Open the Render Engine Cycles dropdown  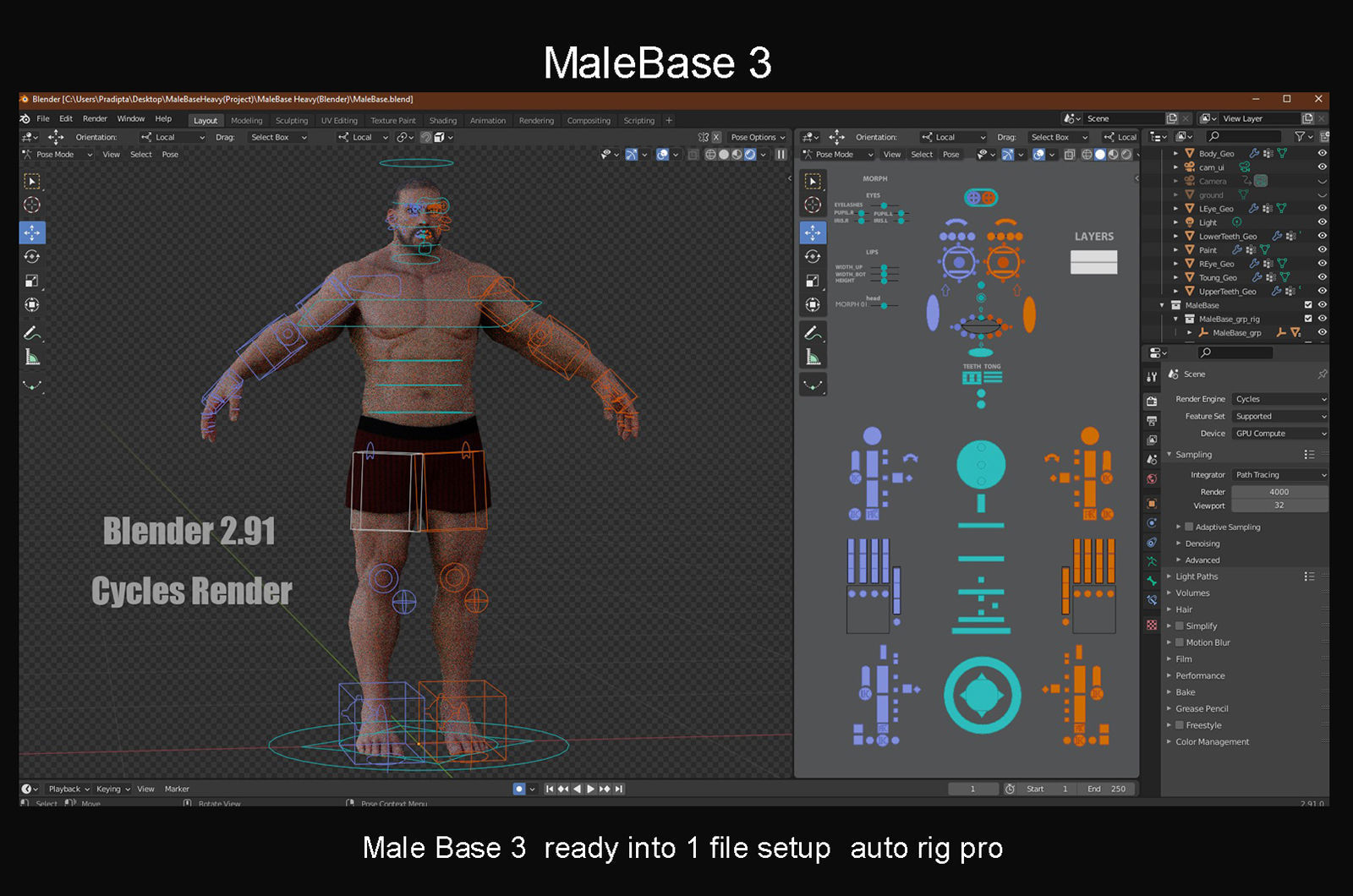[1279, 399]
